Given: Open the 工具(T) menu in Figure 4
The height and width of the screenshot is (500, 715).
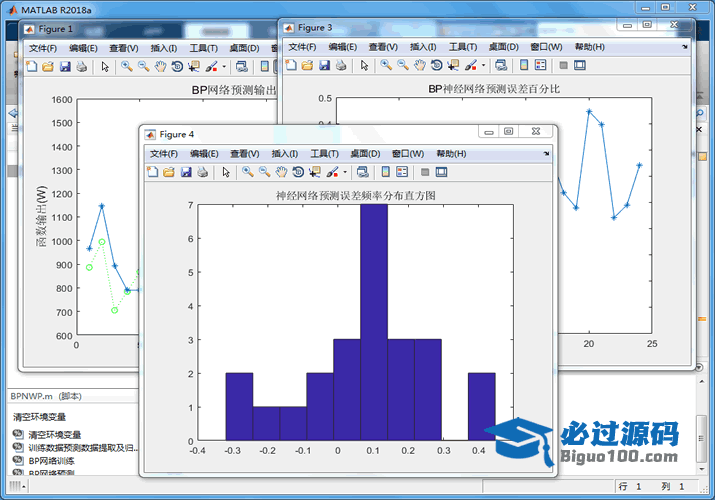Looking at the screenshot, I should click(325, 154).
